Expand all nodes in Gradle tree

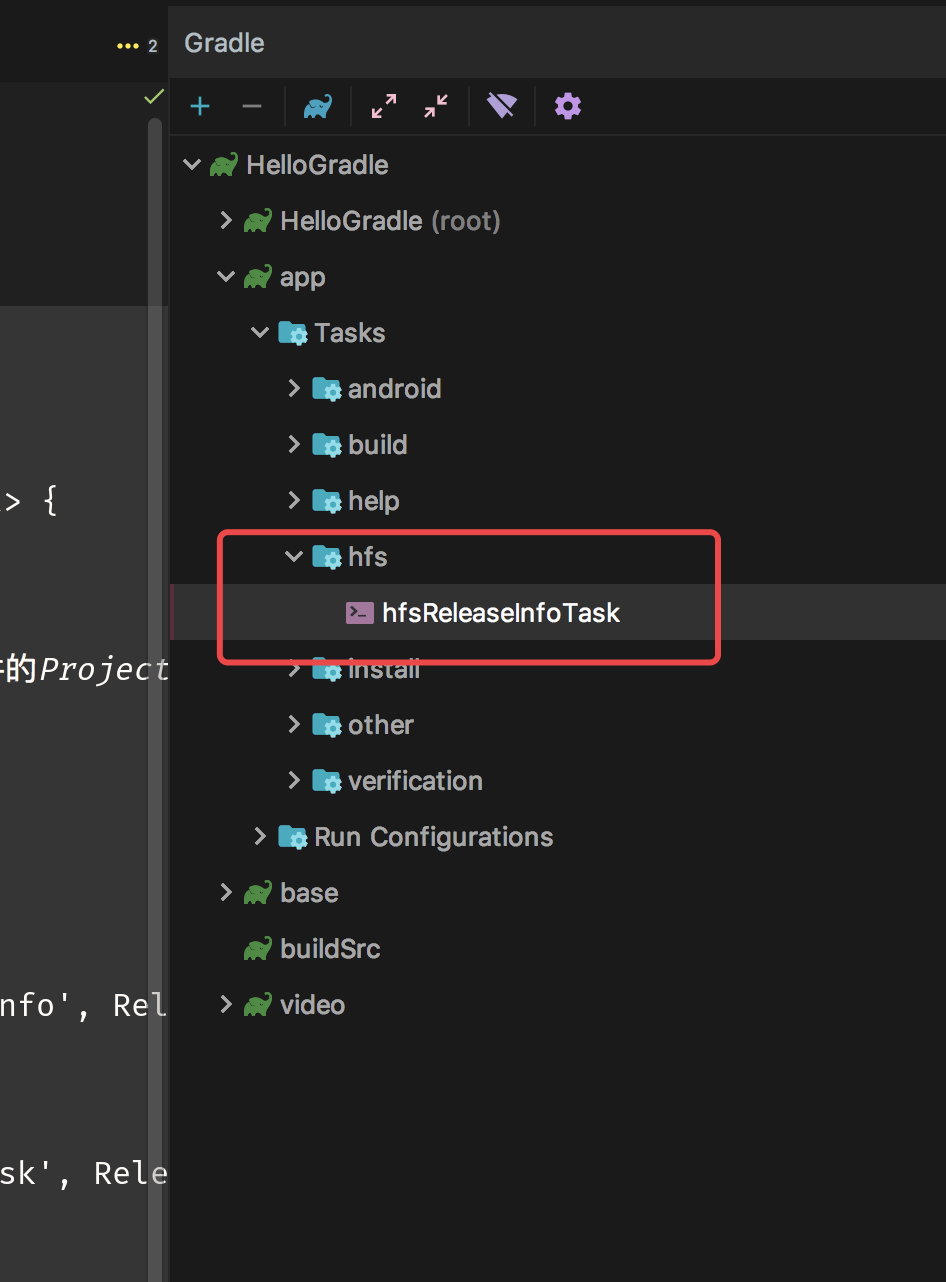384,106
